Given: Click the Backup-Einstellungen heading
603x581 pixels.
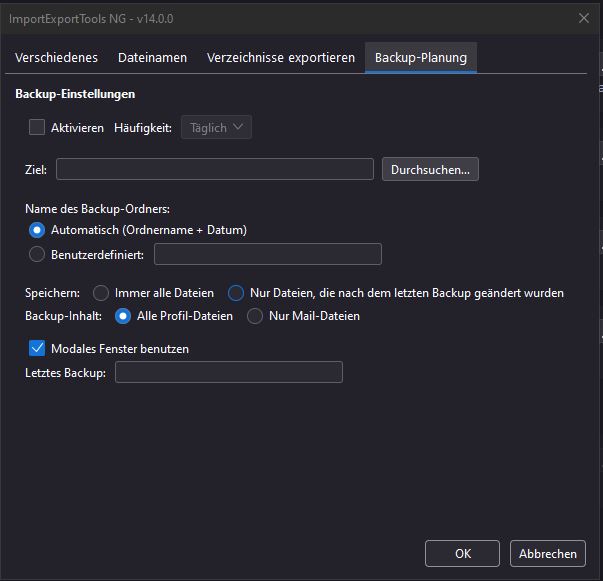Looking at the screenshot, I should pos(75,94).
